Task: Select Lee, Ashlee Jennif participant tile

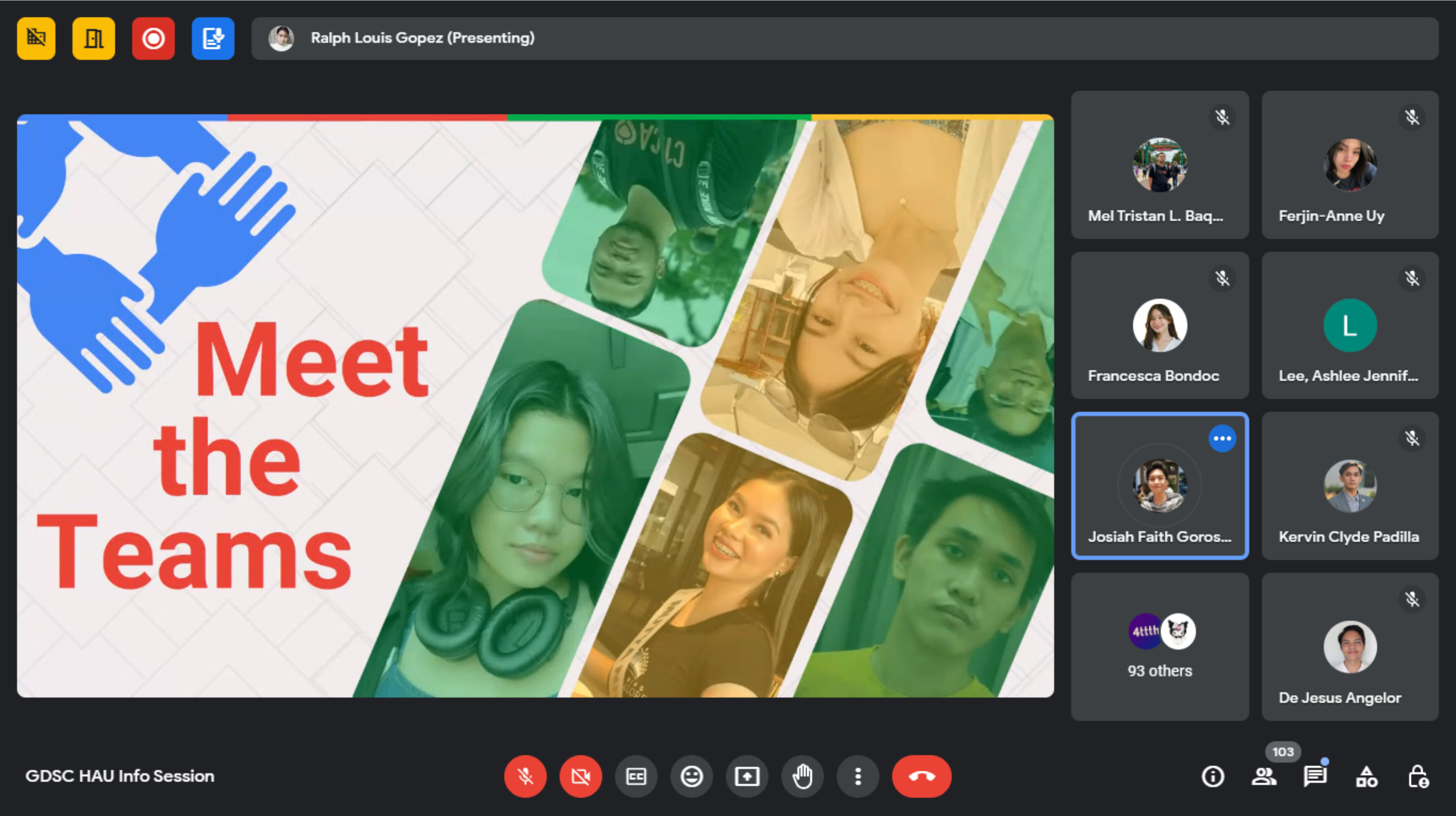Action: pyautogui.click(x=1350, y=325)
